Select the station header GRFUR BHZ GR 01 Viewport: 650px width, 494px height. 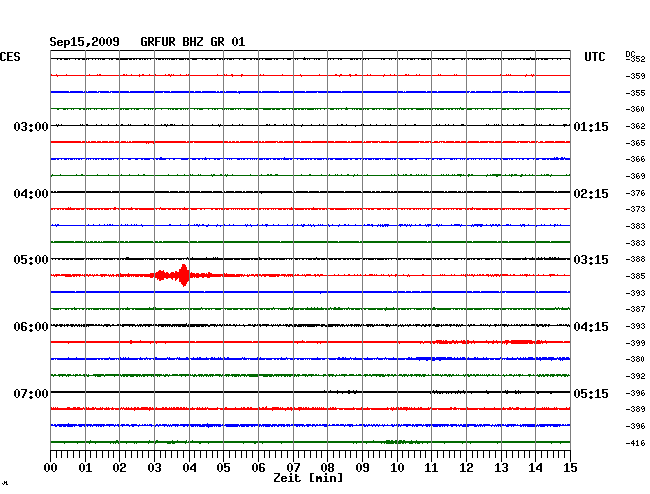[x=193, y=42]
